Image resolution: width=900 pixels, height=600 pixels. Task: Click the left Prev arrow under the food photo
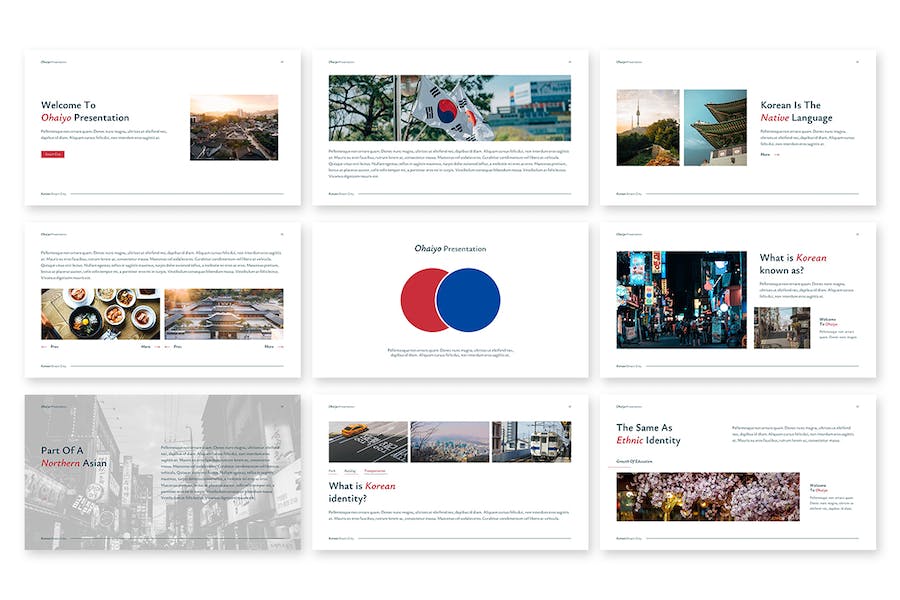click(x=44, y=347)
